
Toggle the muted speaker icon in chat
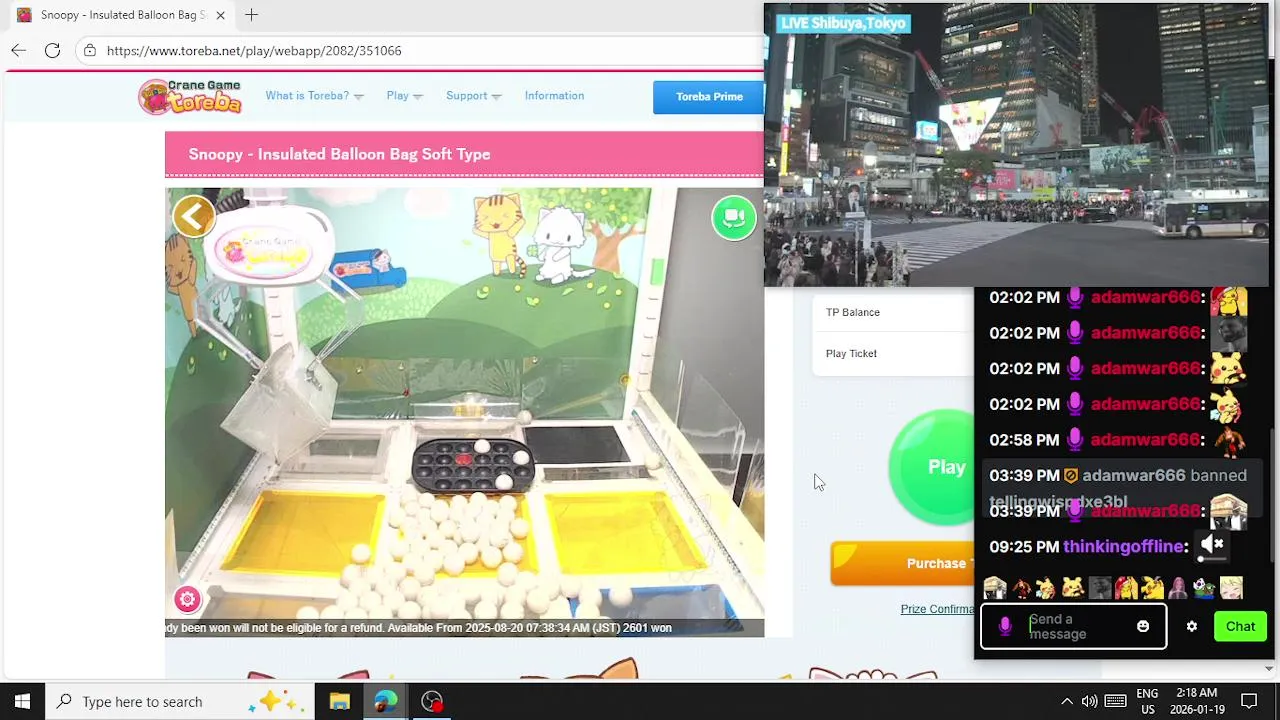1212,543
